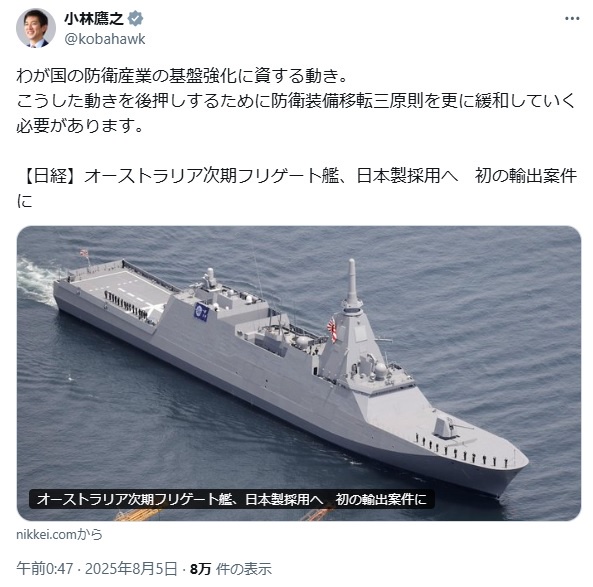This screenshot has width=593, height=587.
Task: Click the sentence mentioning 防衛装備移転三原則
Action: click(296, 101)
